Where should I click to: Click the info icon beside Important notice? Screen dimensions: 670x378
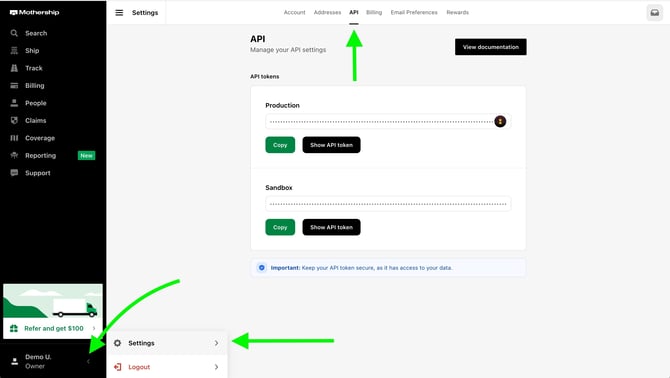[x=262, y=268]
